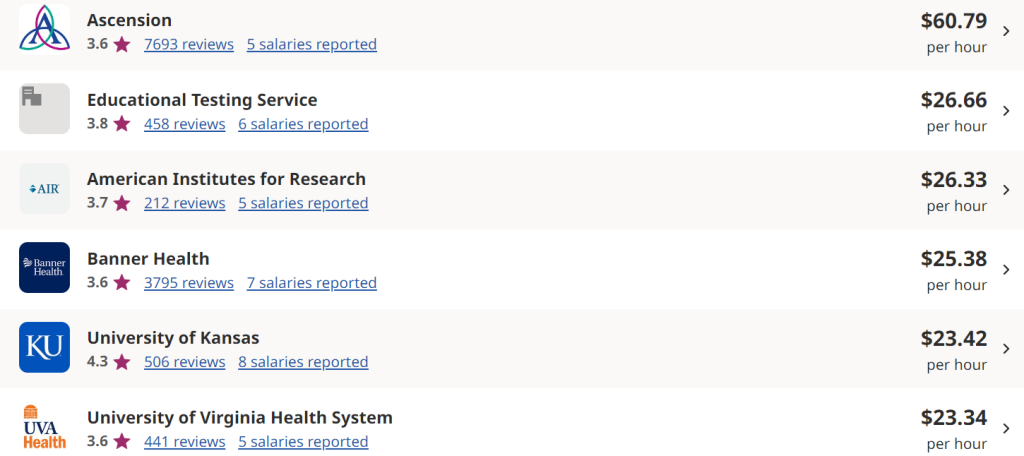Open the University of Virginia Health System chevron

coord(1006,428)
